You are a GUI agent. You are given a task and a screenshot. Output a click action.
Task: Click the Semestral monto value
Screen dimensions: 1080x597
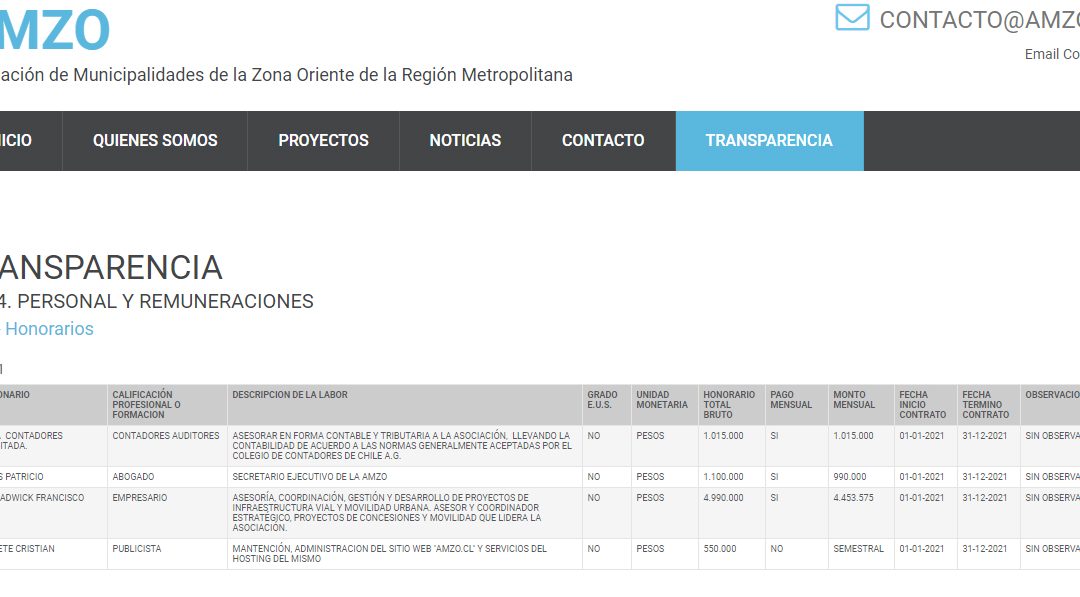tap(858, 549)
